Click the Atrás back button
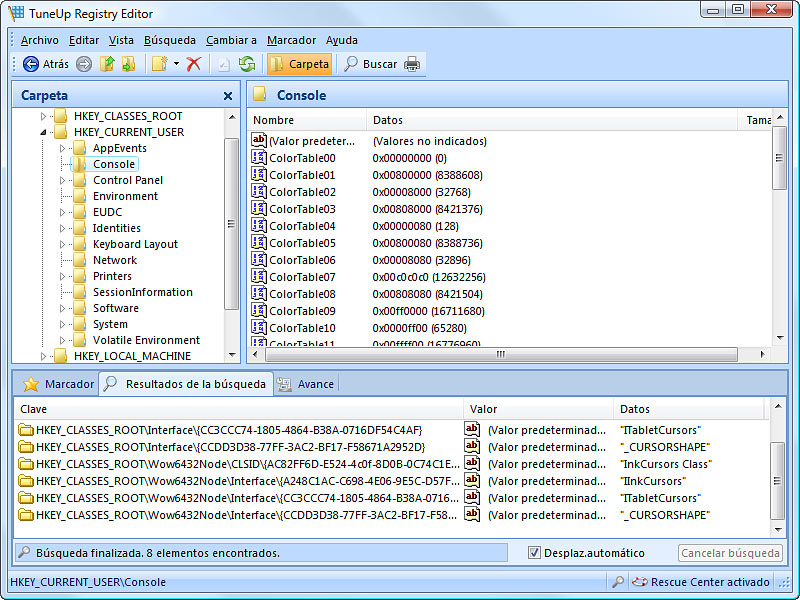800x600 pixels. 46,64
